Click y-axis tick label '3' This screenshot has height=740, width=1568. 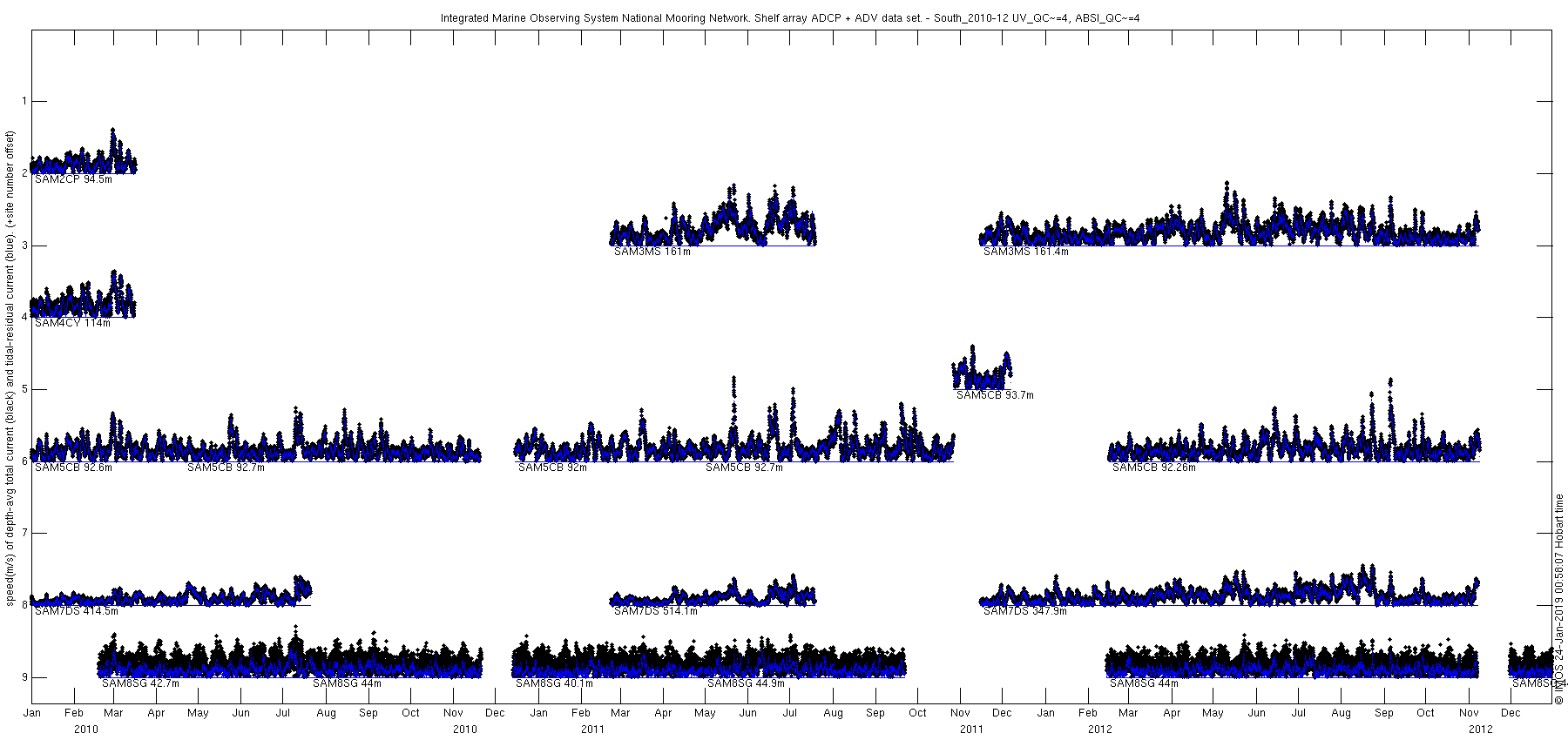[23, 246]
